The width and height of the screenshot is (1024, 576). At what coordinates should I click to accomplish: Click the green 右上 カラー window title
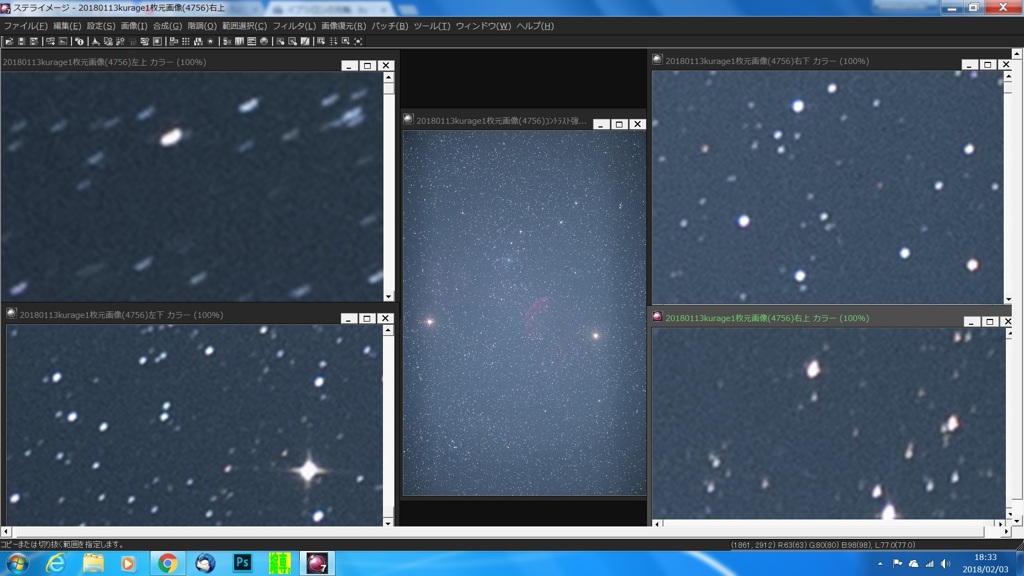click(x=767, y=318)
